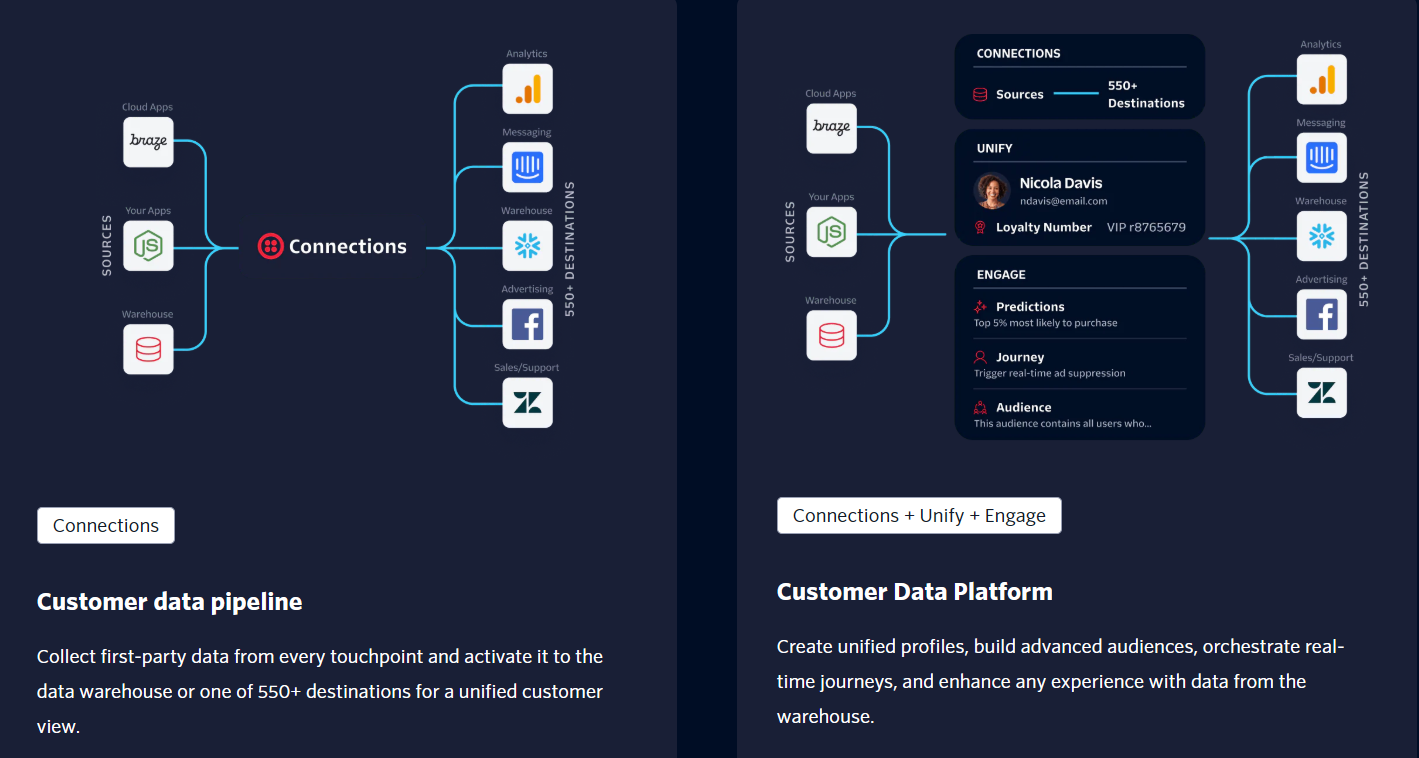The width and height of the screenshot is (1419, 758).
Task: Click the white Connections button
Action: point(106,526)
